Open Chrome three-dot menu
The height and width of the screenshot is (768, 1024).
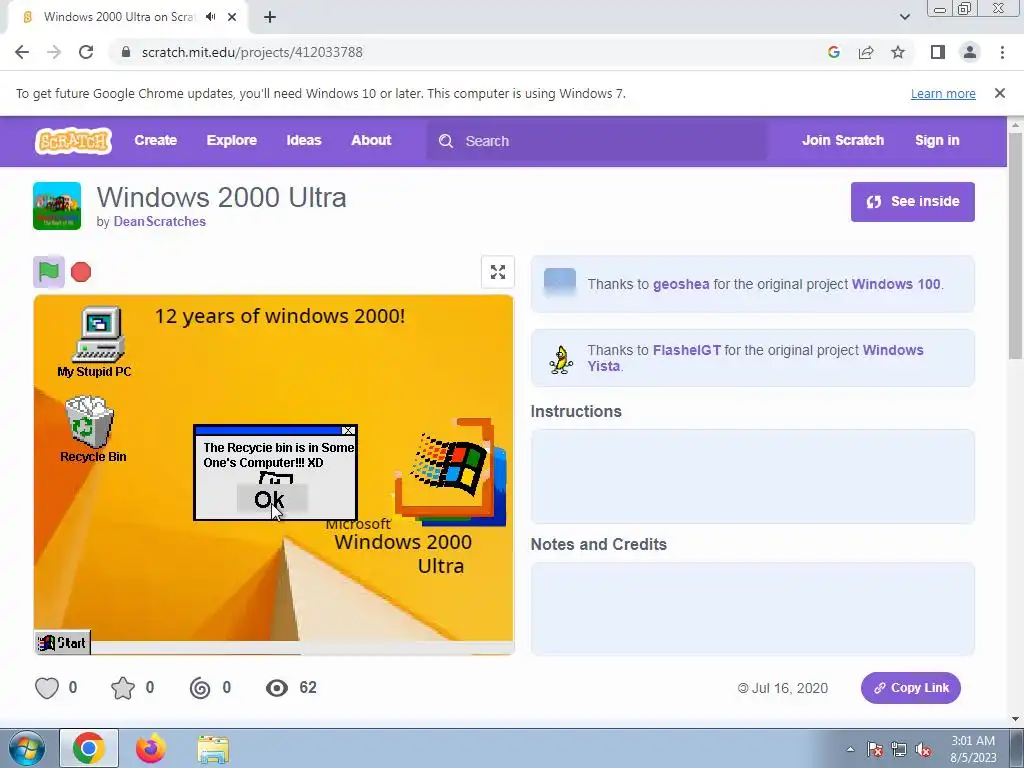click(x=1002, y=52)
